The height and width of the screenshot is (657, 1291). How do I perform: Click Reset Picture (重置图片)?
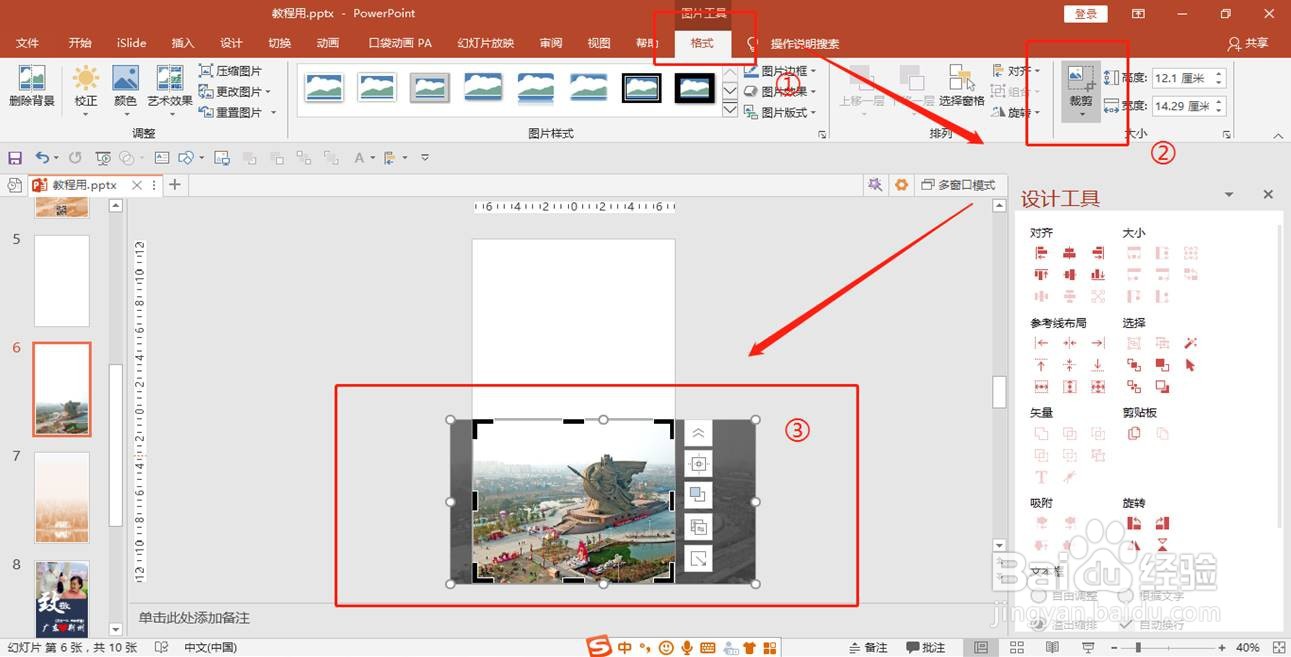[235, 112]
